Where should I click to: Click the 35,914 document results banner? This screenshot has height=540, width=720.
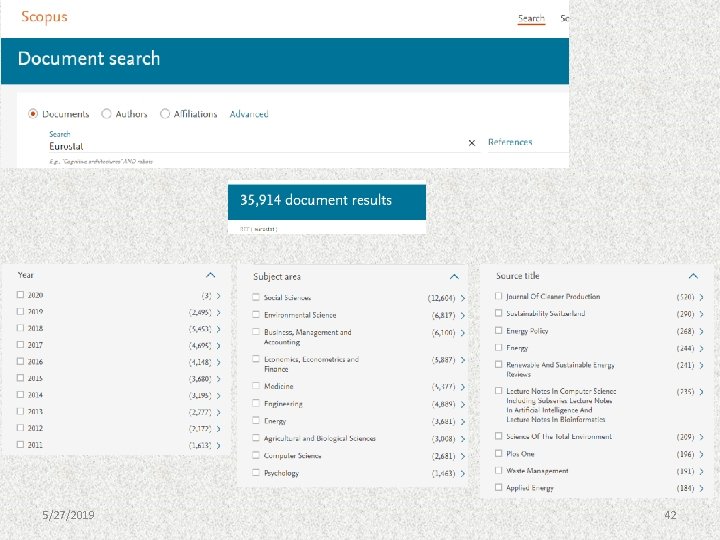click(327, 202)
